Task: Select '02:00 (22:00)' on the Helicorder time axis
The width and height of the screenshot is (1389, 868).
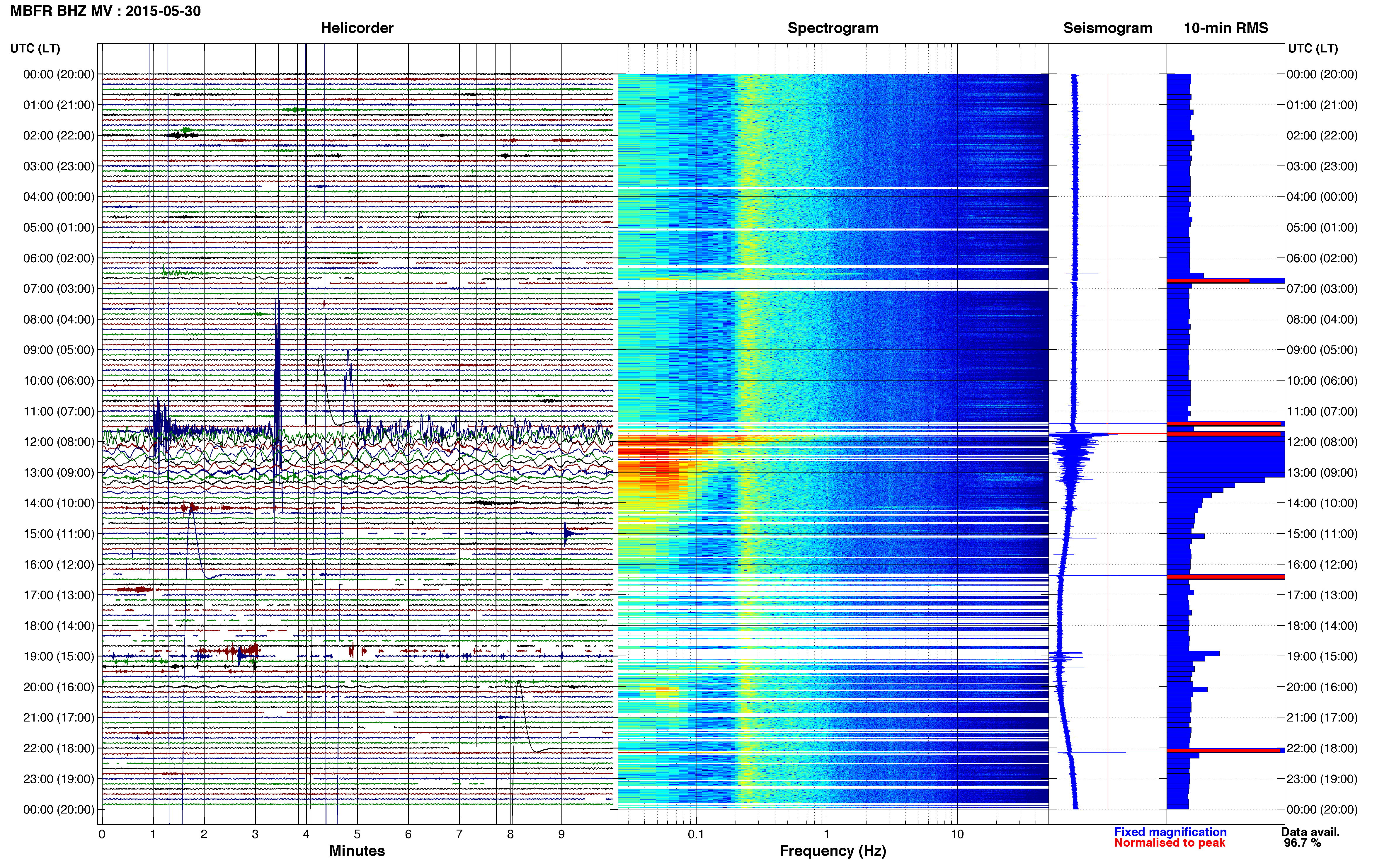Action: (59, 135)
